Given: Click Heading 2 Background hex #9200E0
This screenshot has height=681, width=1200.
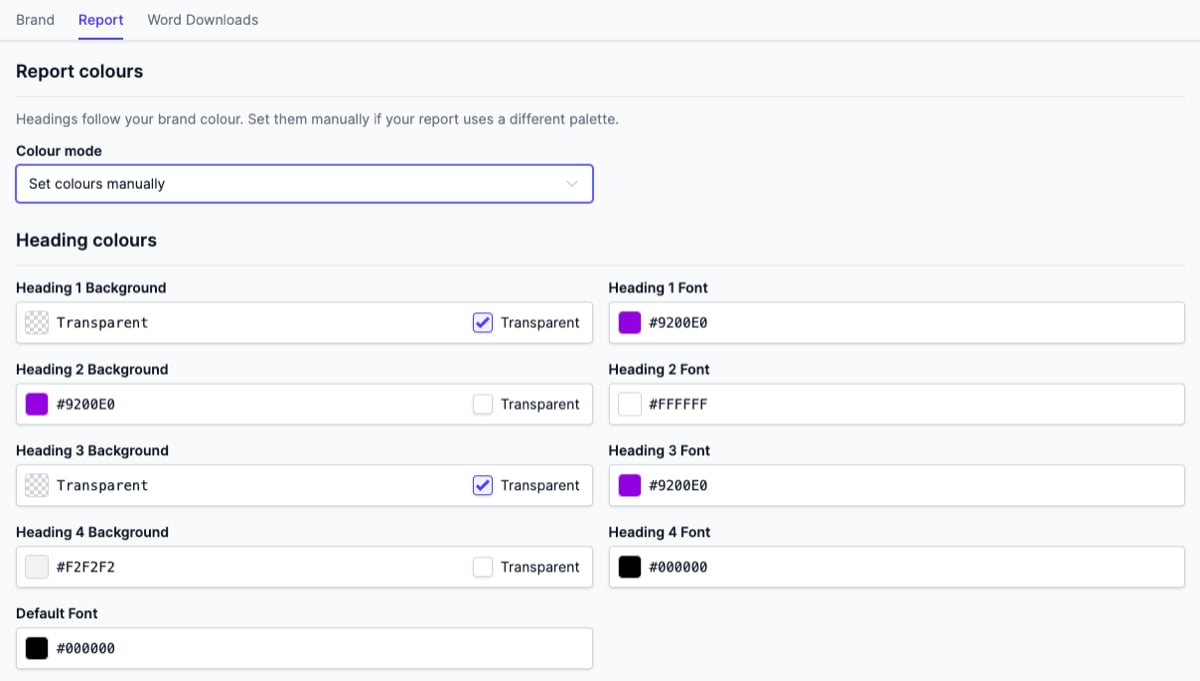Looking at the screenshot, I should (x=86, y=404).
